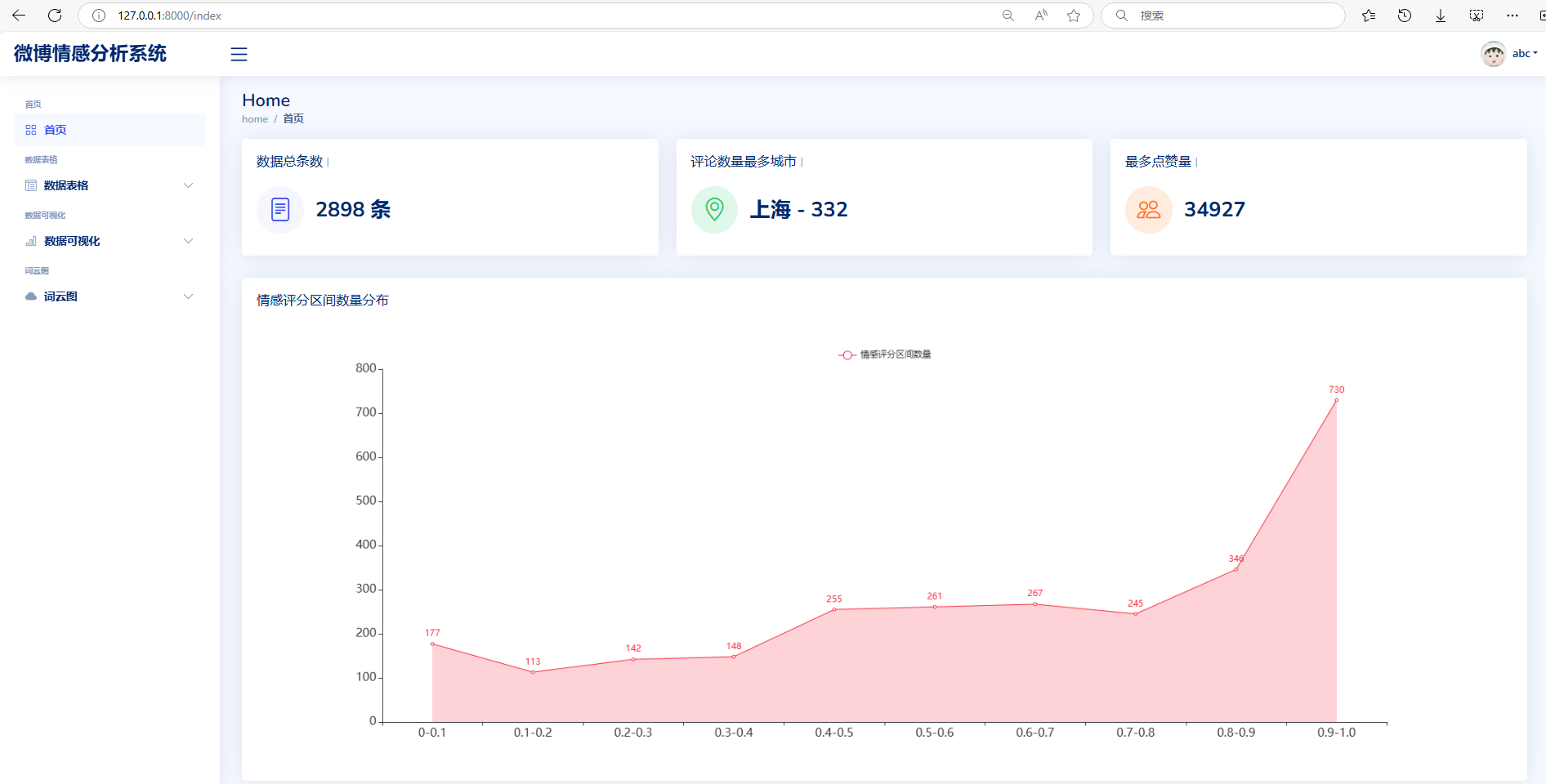1546x784 pixels.
Task: Open the abc user dropdown
Action: [x=1525, y=54]
